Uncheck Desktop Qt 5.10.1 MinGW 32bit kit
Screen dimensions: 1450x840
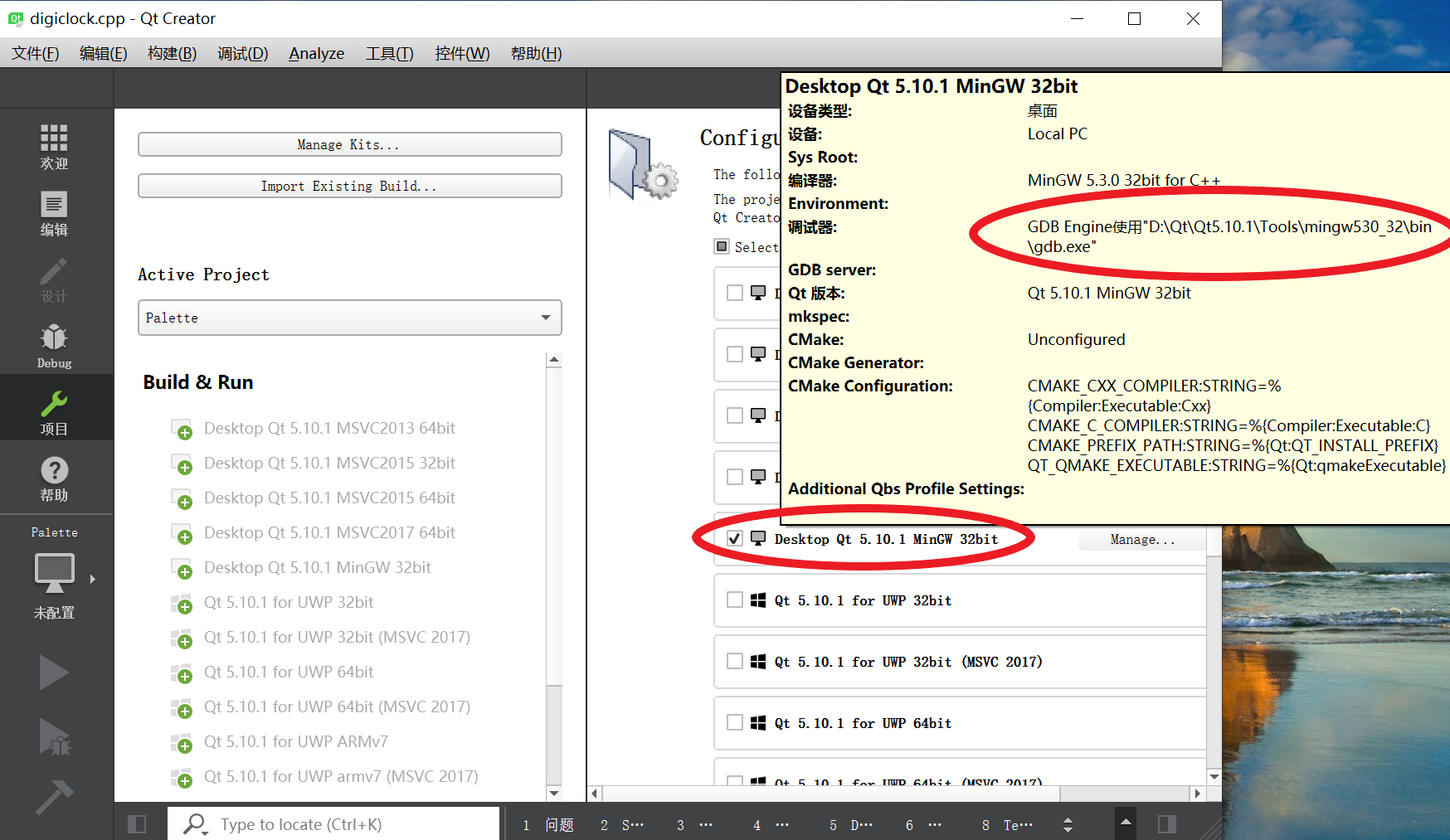tap(734, 539)
